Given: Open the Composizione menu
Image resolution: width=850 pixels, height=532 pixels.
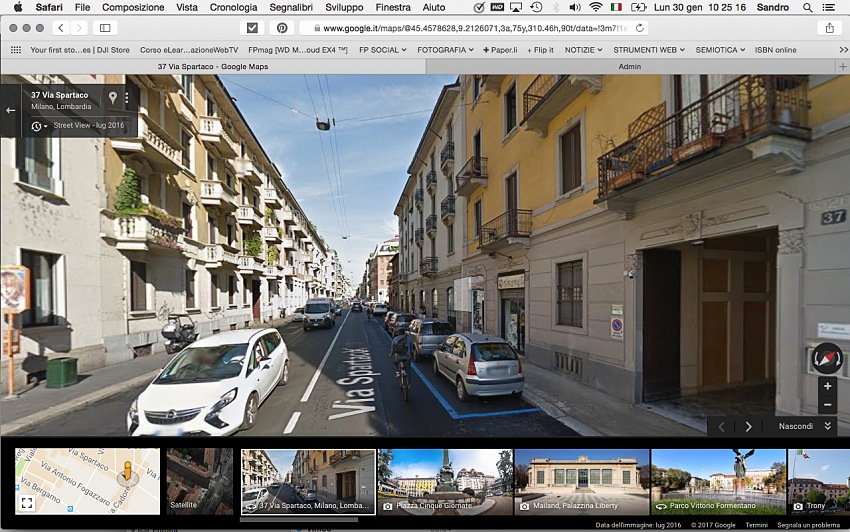Looking at the screenshot, I should click(133, 8).
